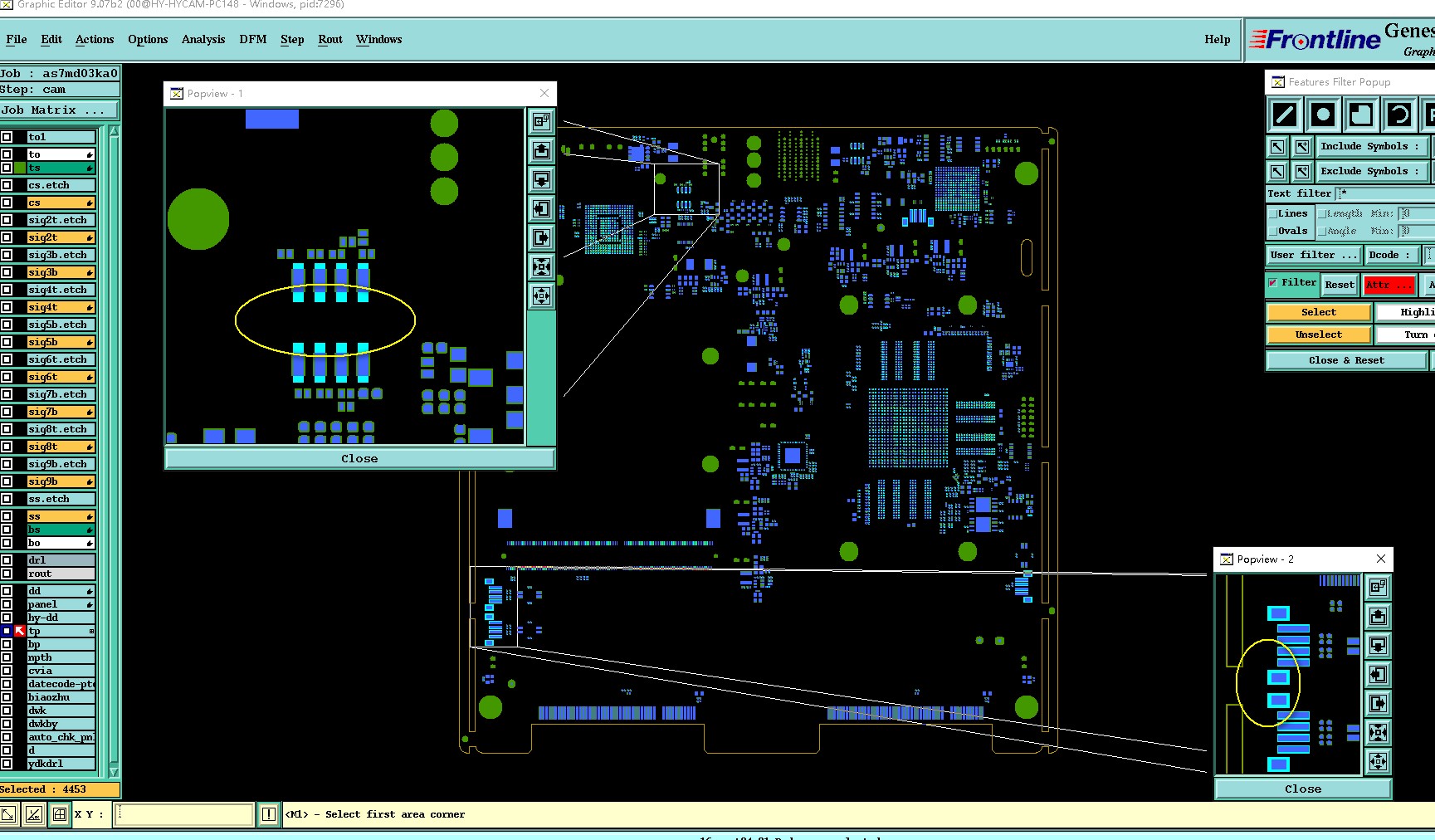Image resolution: width=1435 pixels, height=840 pixels.
Task: Open the Exclude Symbols selector
Action: point(1371,172)
